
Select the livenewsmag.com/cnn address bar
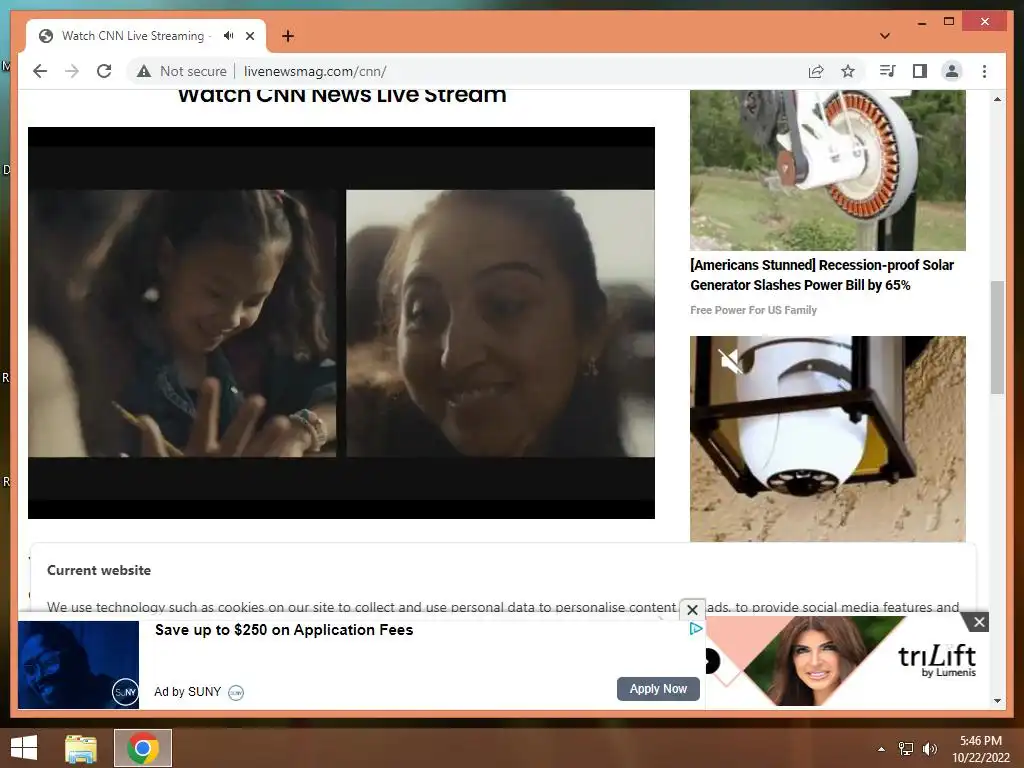coord(315,71)
